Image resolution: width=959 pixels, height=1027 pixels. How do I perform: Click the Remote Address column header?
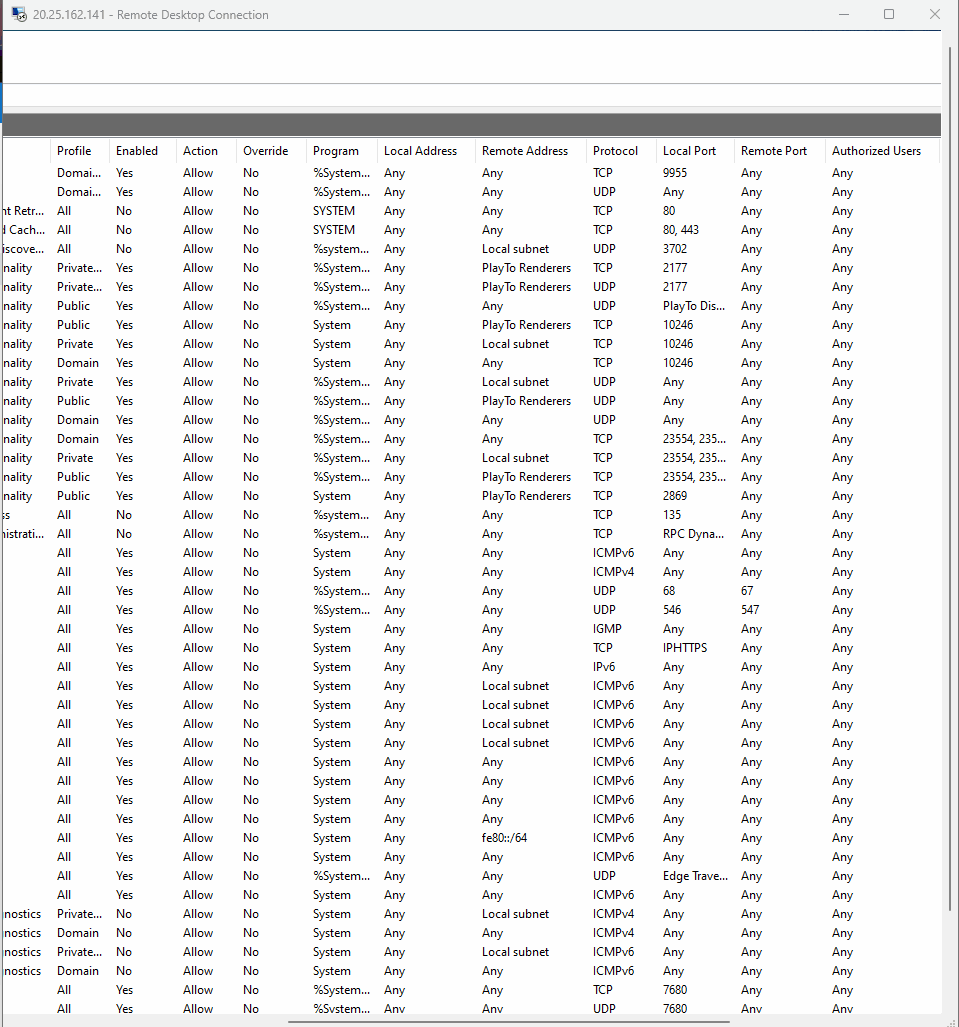coord(525,151)
